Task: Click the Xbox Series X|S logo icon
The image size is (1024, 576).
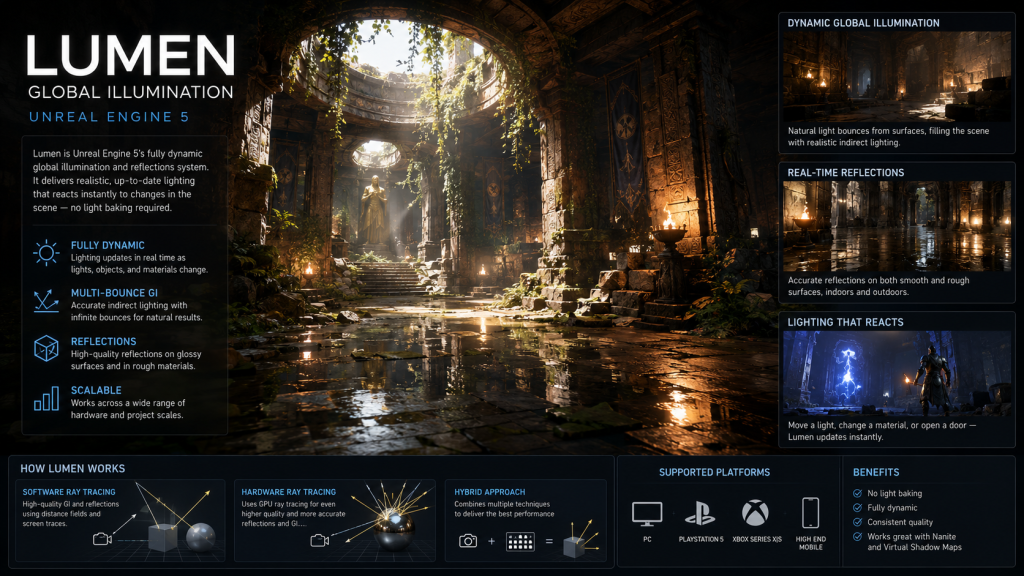Action: pyautogui.click(x=755, y=513)
